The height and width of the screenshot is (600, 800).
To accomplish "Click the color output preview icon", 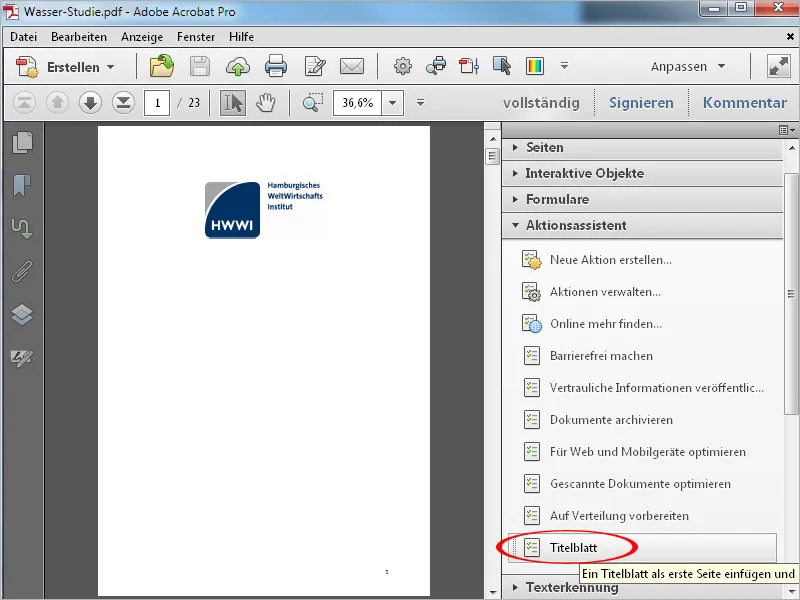I will pos(535,66).
